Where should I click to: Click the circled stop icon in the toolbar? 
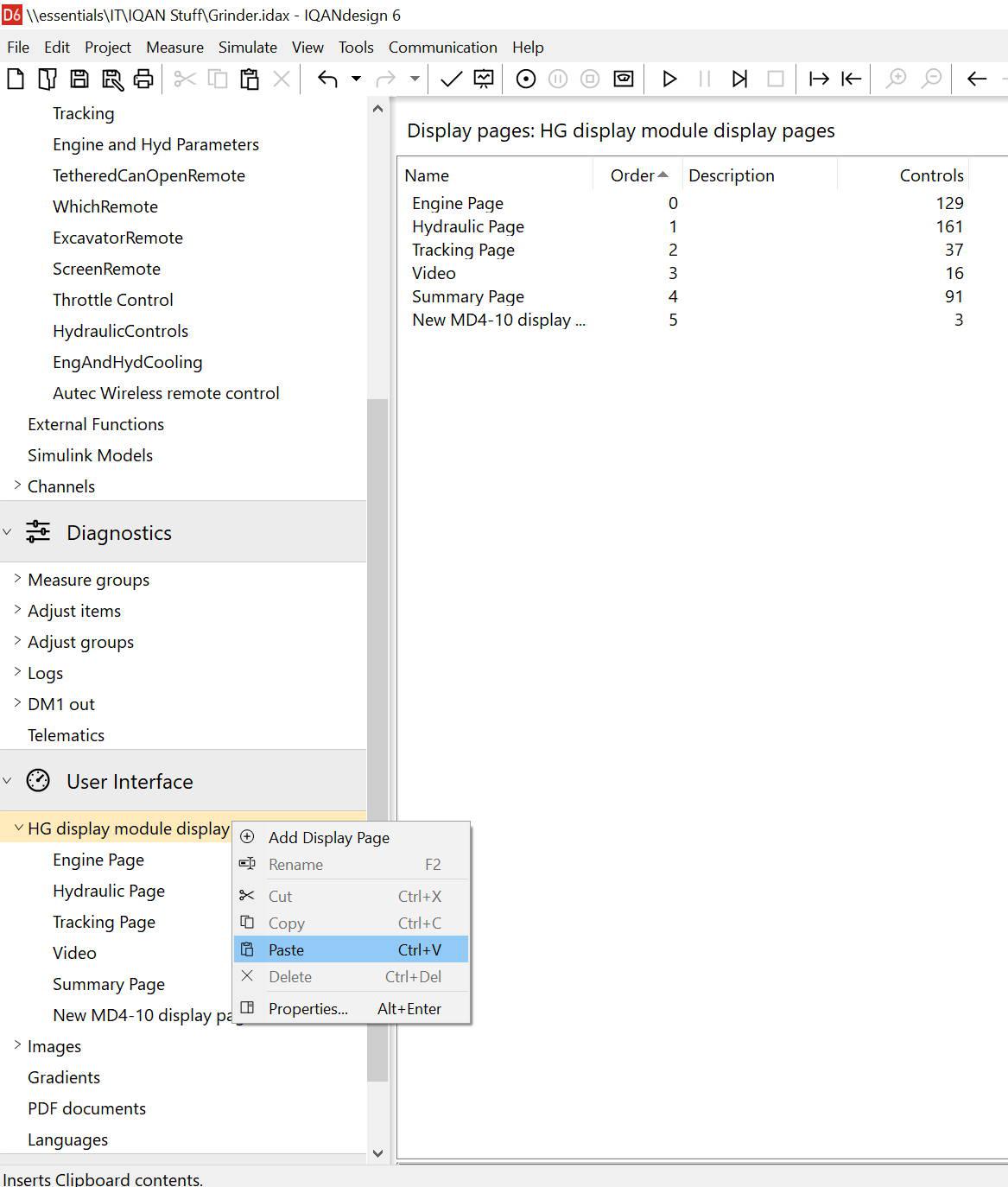pos(590,79)
